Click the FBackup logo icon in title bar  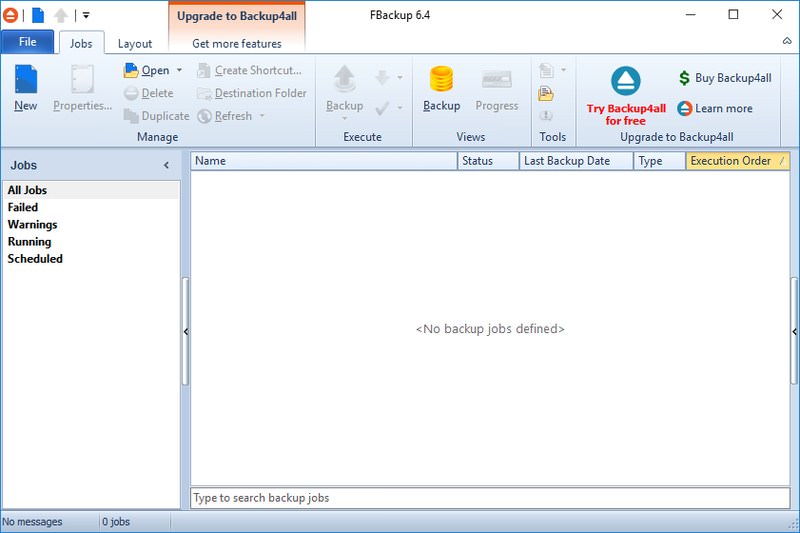coord(10,15)
